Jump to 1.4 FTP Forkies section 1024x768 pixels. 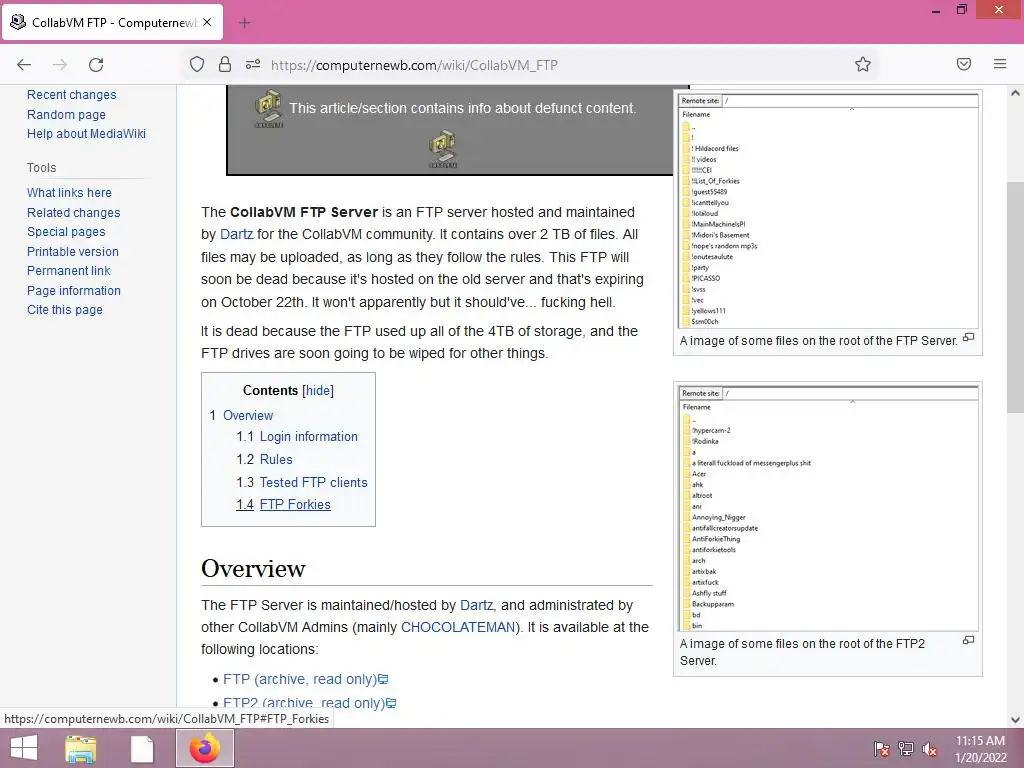click(x=283, y=505)
